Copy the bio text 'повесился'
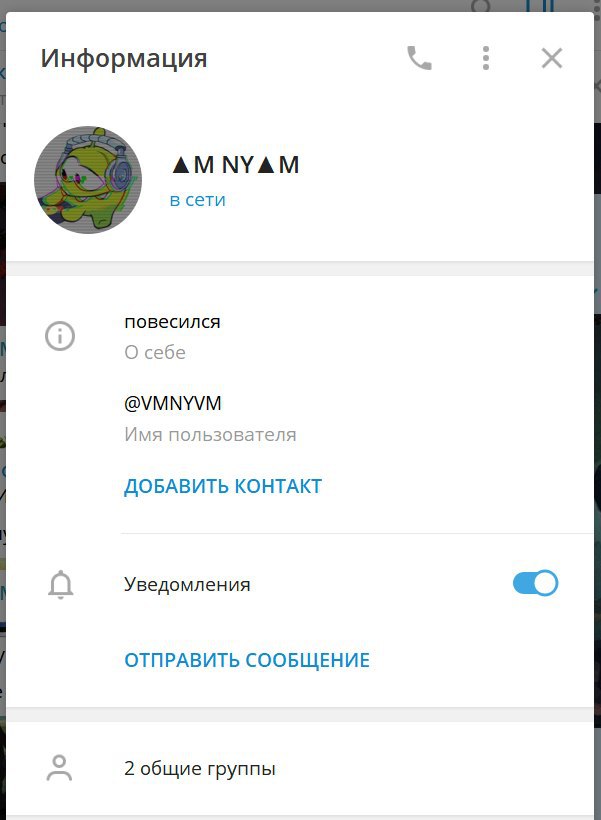The height and width of the screenshot is (820, 601). pos(172,321)
